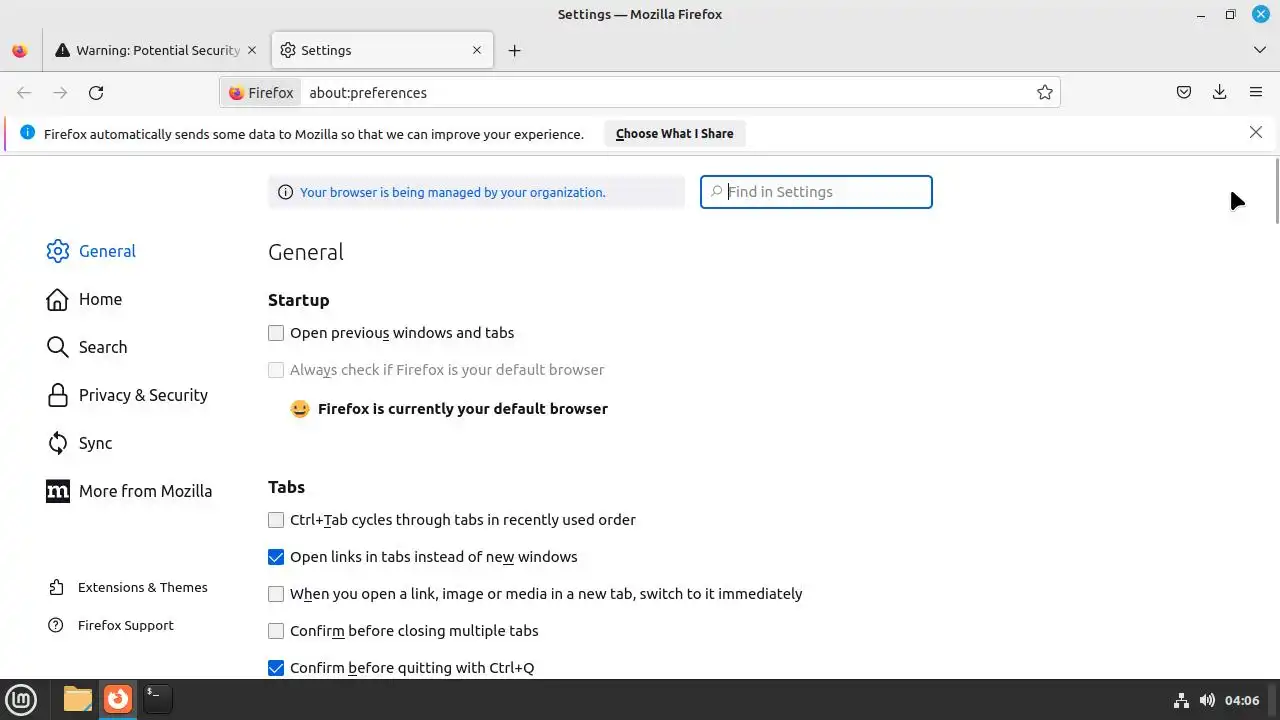Click the Firefox pinned tab icon

[x=20, y=50]
